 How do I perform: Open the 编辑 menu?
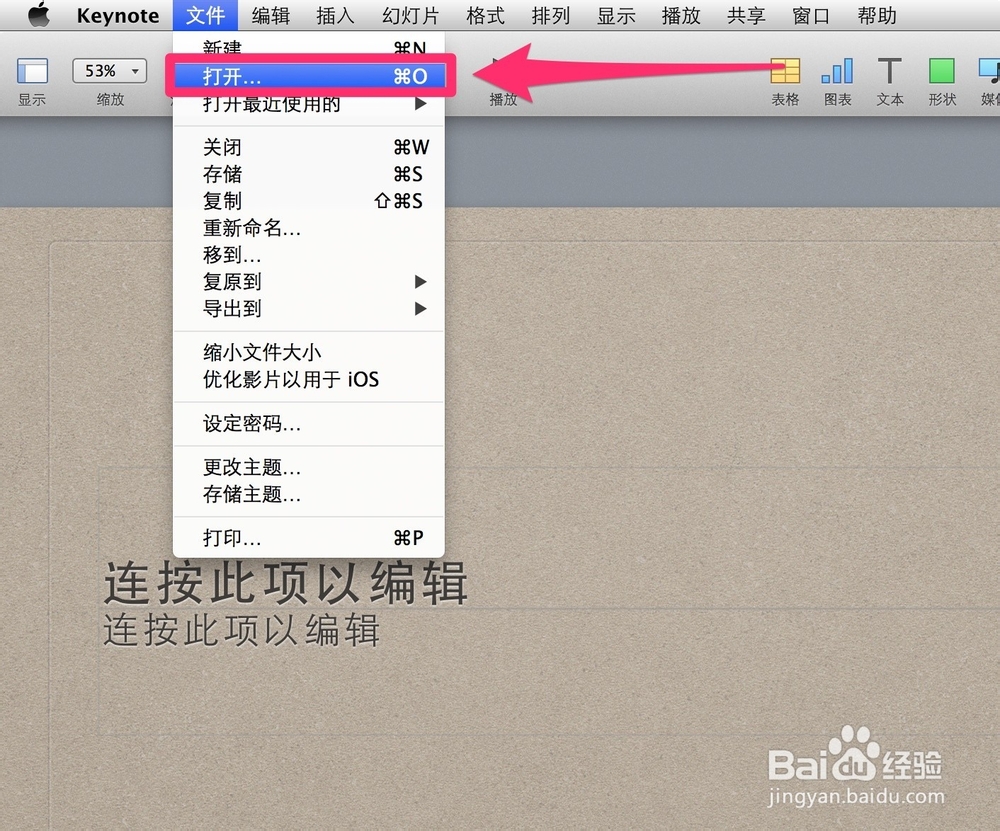coord(271,15)
